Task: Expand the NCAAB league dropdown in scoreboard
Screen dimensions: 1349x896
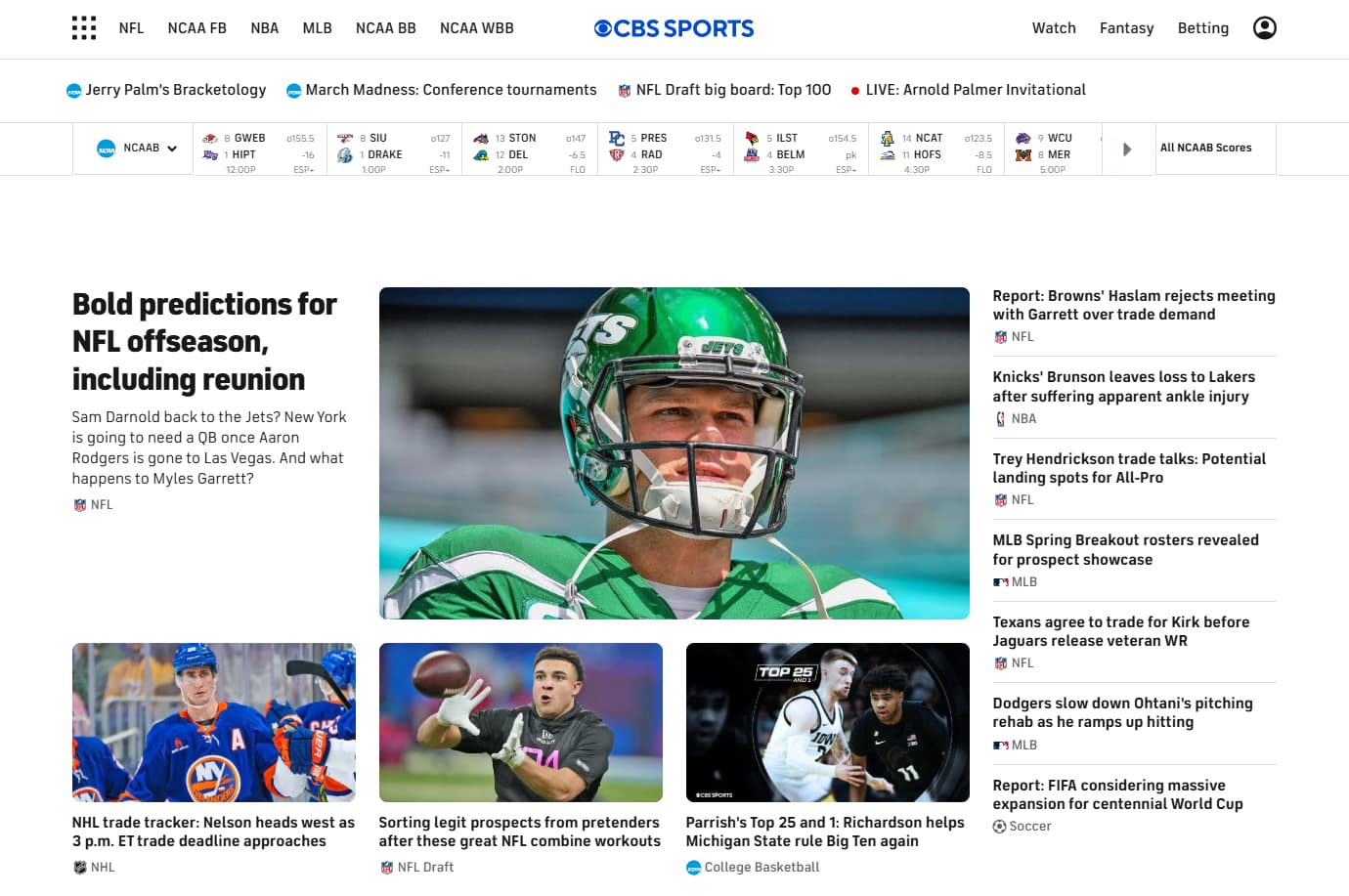Action: click(137, 149)
